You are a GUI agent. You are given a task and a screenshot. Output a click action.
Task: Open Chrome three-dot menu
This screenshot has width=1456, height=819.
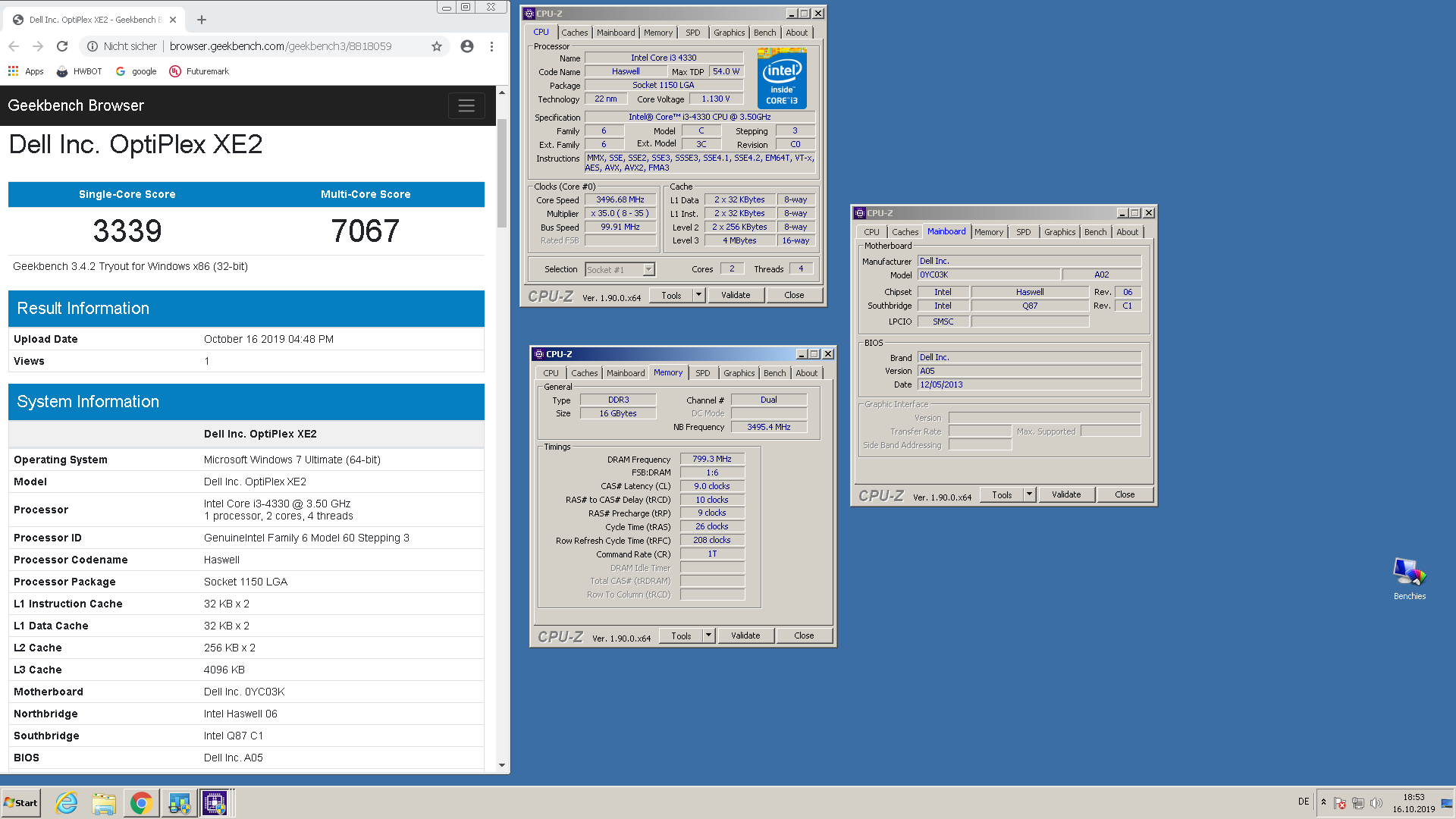(x=491, y=46)
